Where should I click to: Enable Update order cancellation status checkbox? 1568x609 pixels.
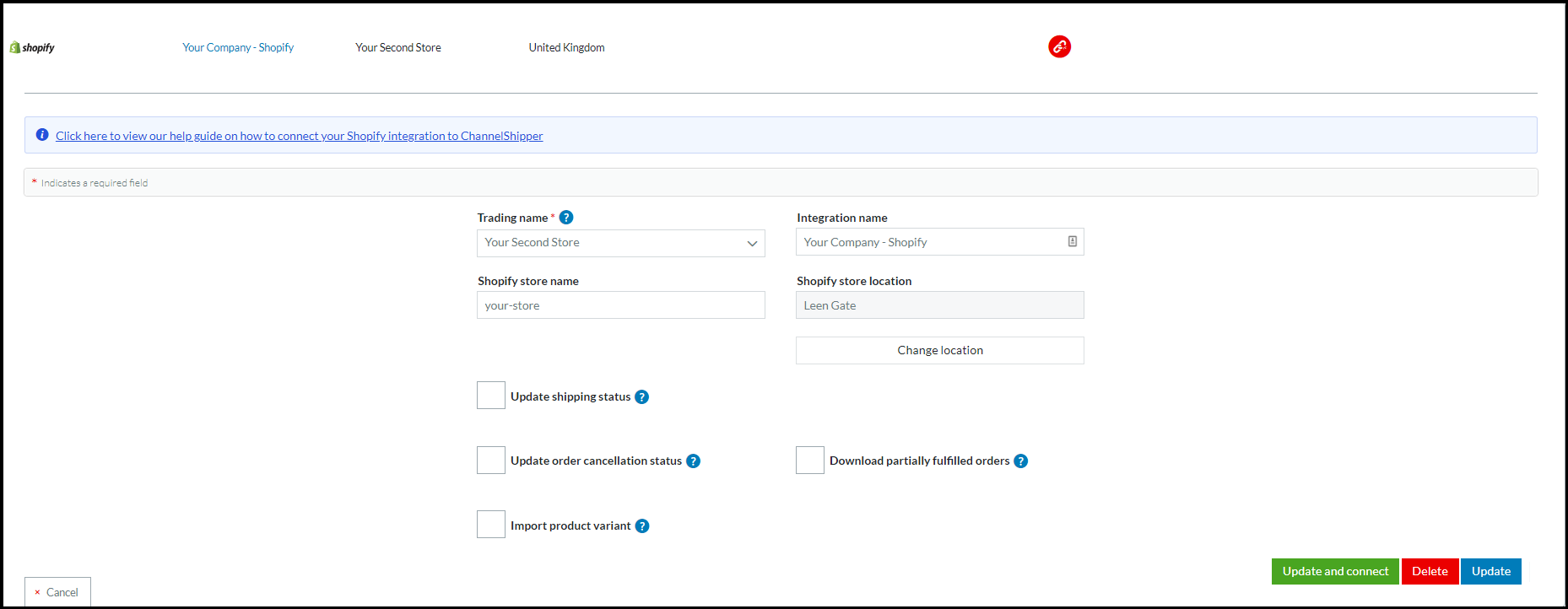pyautogui.click(x=491, y=460)
